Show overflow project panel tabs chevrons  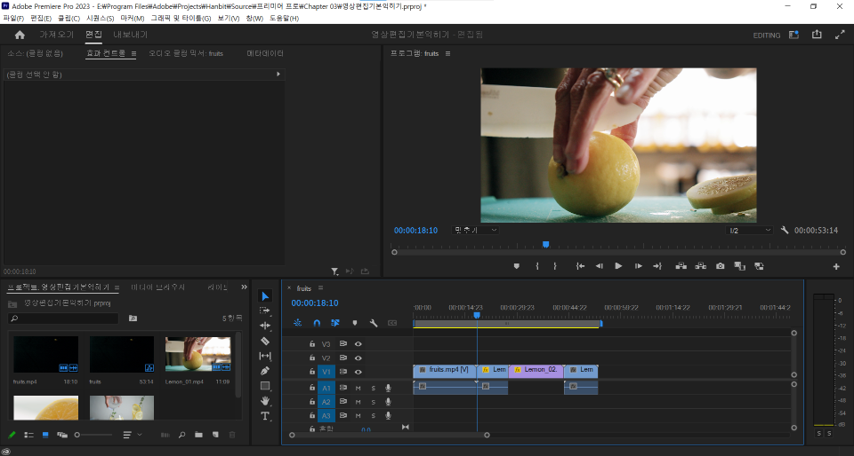click(244, 287)
